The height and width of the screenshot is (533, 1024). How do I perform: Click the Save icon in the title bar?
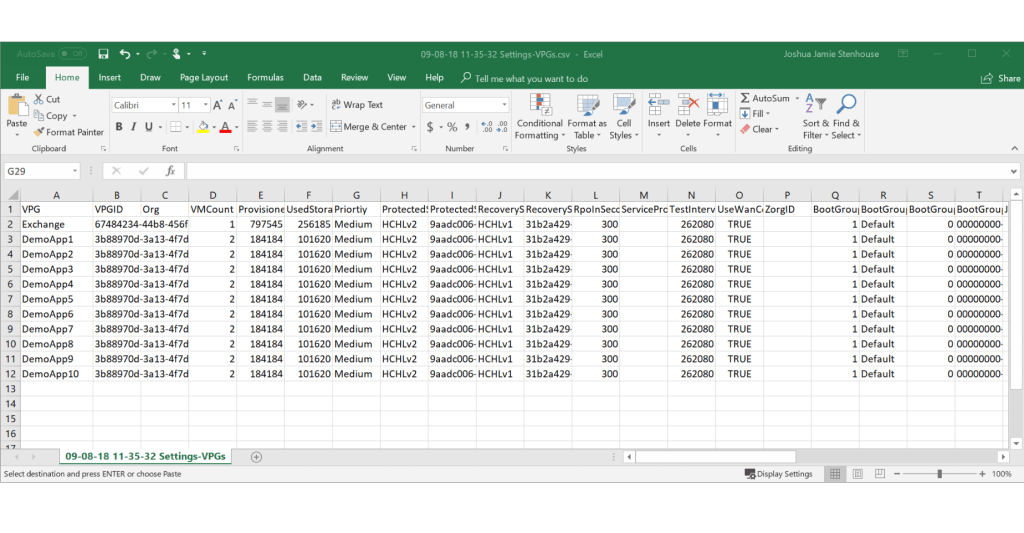click(103, 54)
